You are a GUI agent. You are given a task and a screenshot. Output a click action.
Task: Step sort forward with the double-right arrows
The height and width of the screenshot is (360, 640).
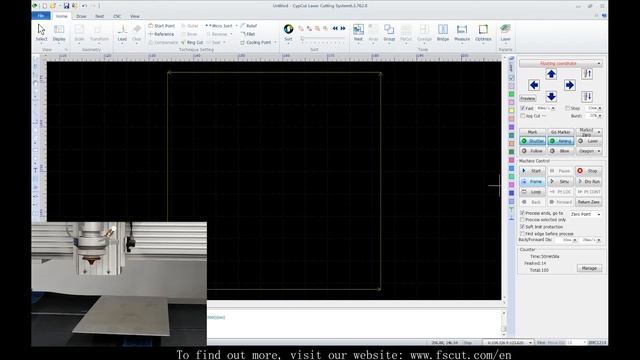point(343,28)
